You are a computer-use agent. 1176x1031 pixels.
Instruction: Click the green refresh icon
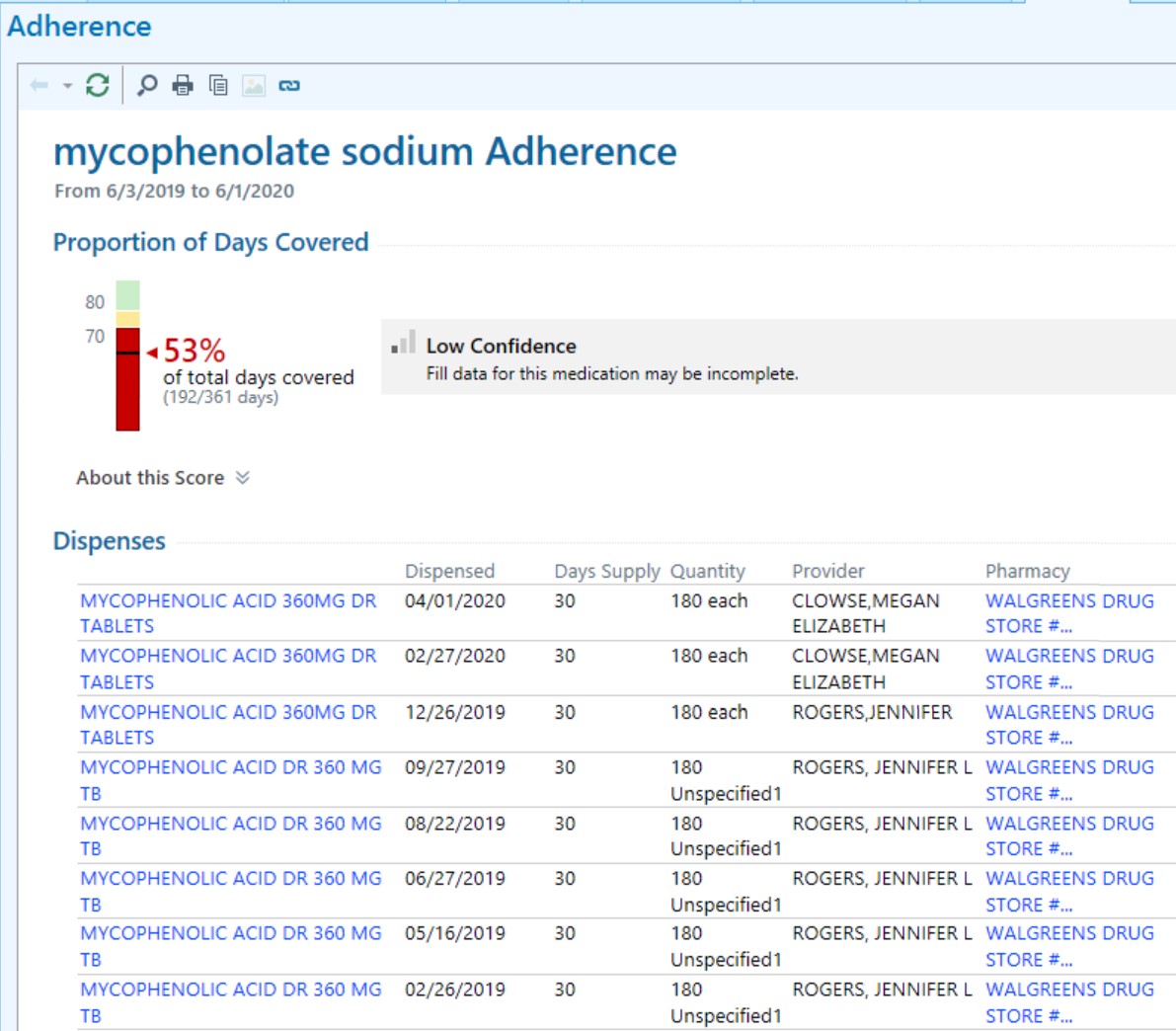[x=97, y=86]
